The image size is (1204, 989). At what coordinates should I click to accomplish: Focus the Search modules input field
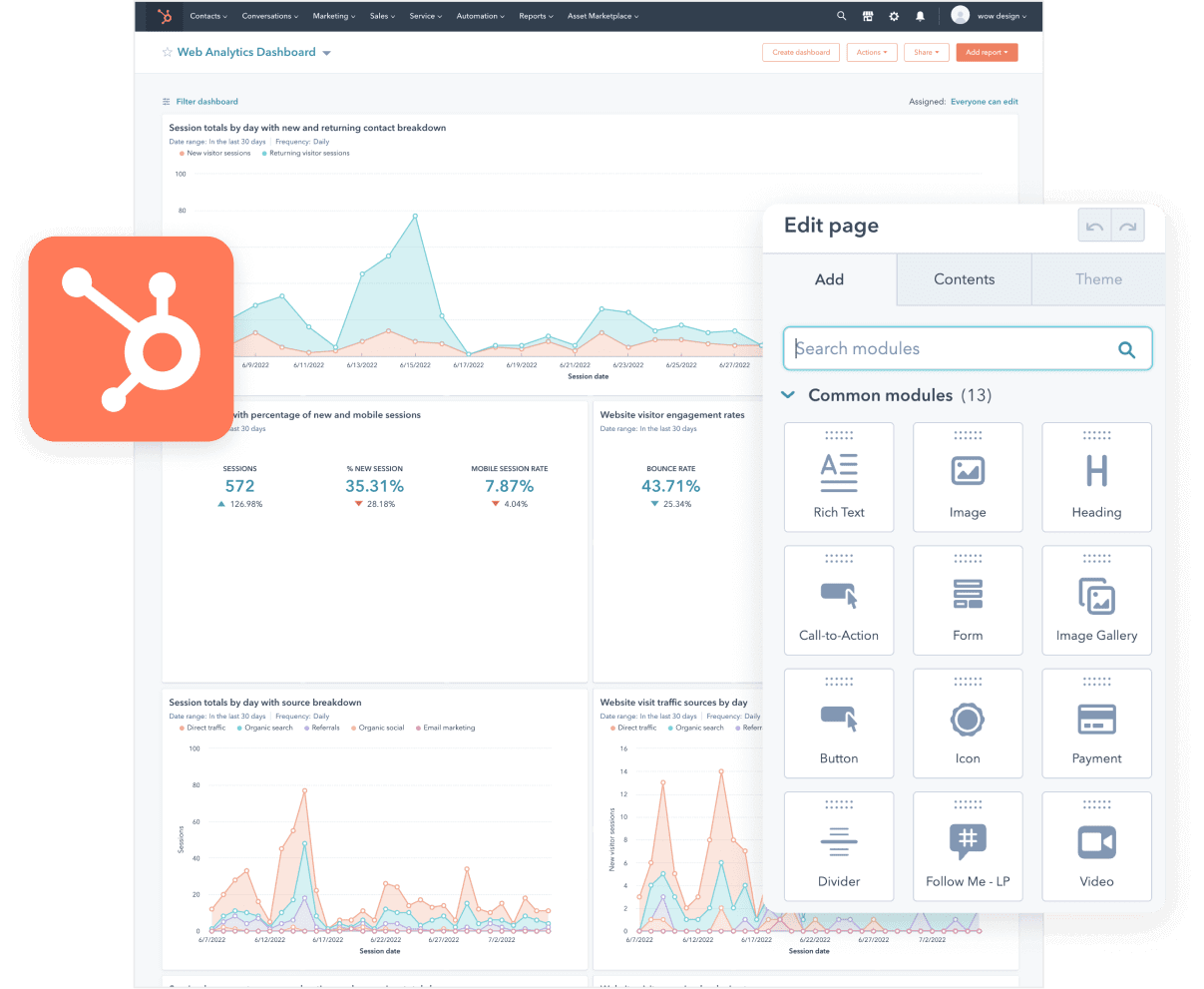968,349
